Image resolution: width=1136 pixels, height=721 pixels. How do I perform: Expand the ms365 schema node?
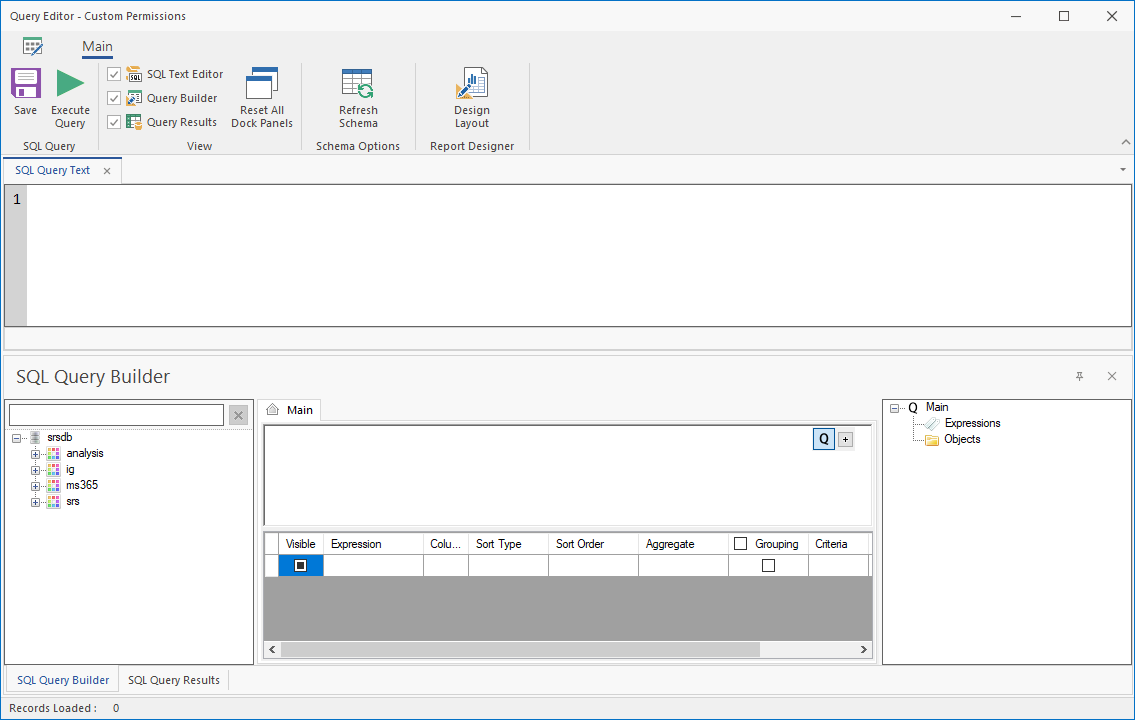(x=36, y=486)
